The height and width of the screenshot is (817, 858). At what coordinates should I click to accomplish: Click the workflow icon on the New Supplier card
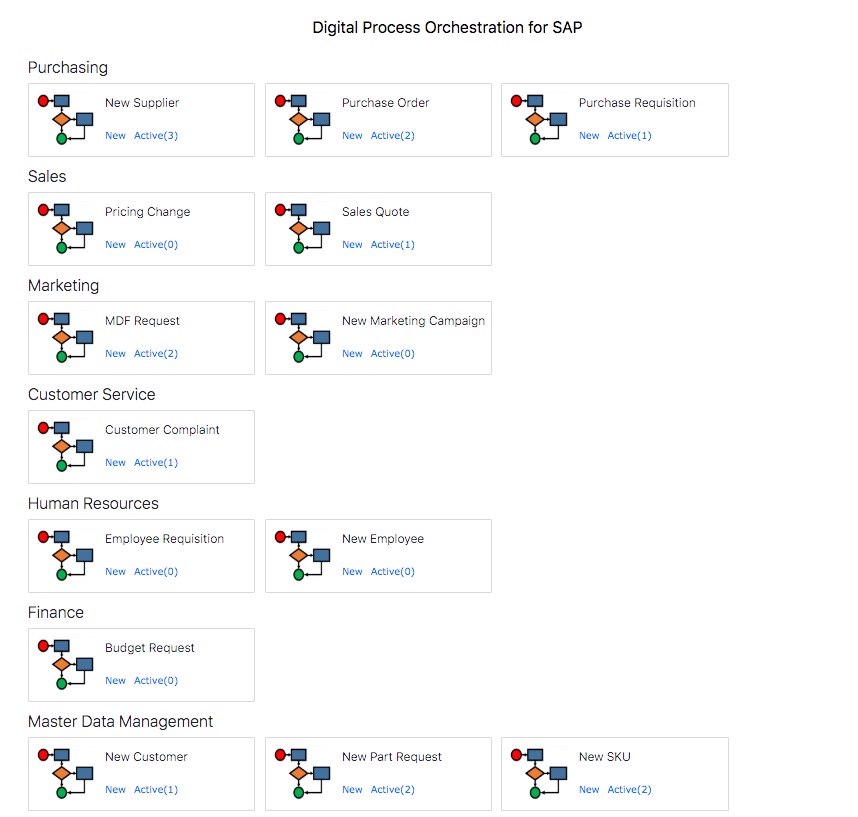click(64, 117)
